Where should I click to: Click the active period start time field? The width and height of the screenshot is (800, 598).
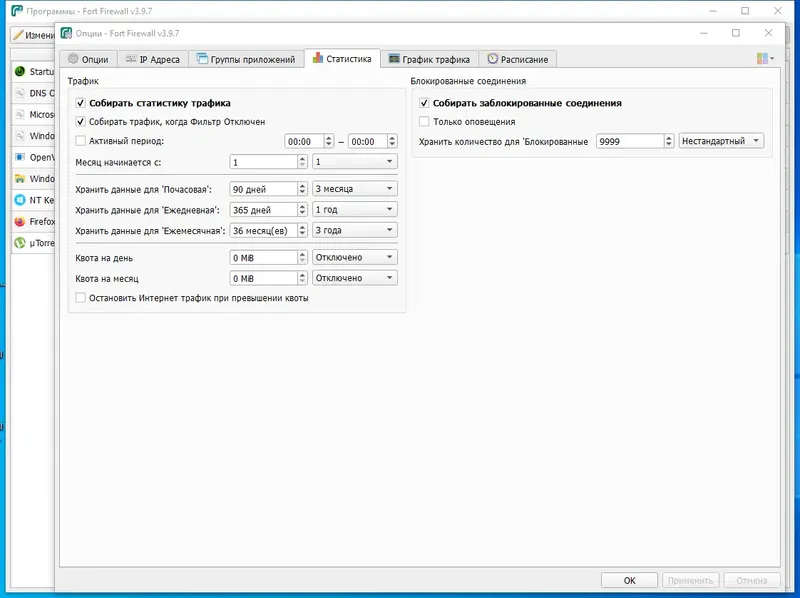(x=304, y=141)
